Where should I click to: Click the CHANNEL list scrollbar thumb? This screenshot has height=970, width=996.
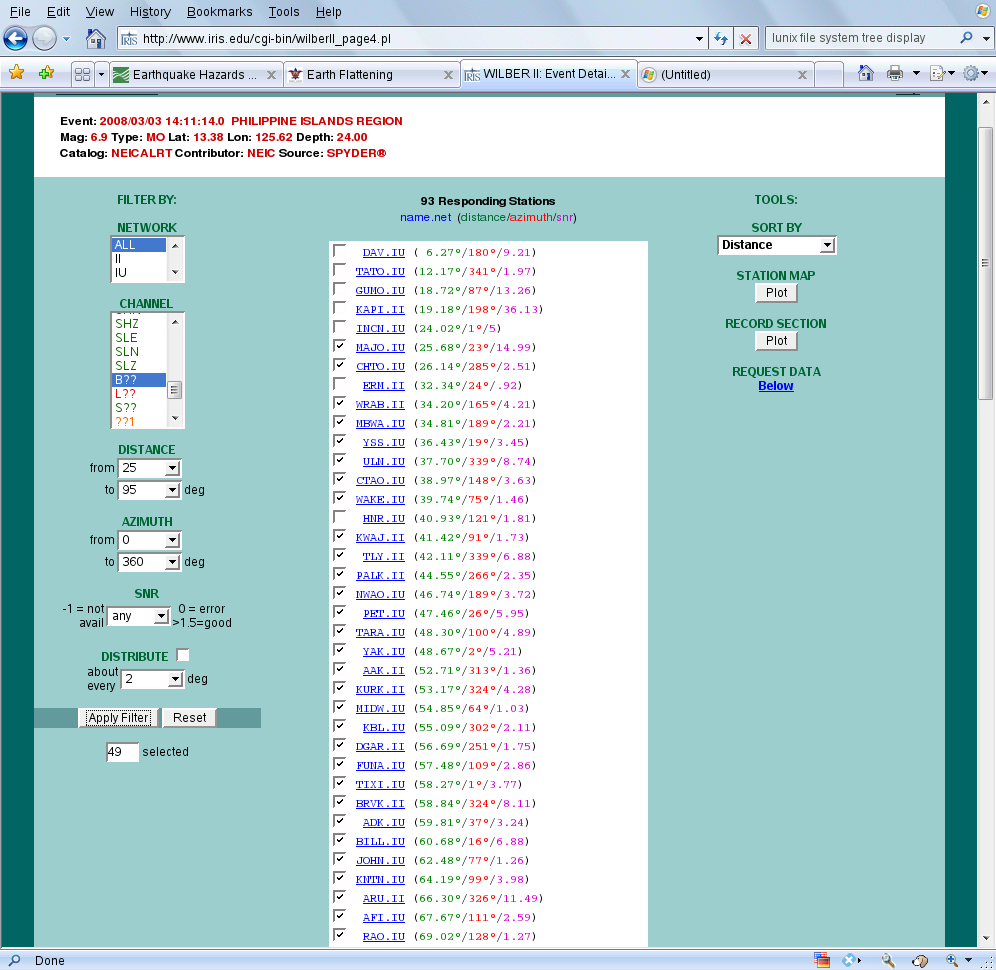pyautogui.click(x=175, y=389)
